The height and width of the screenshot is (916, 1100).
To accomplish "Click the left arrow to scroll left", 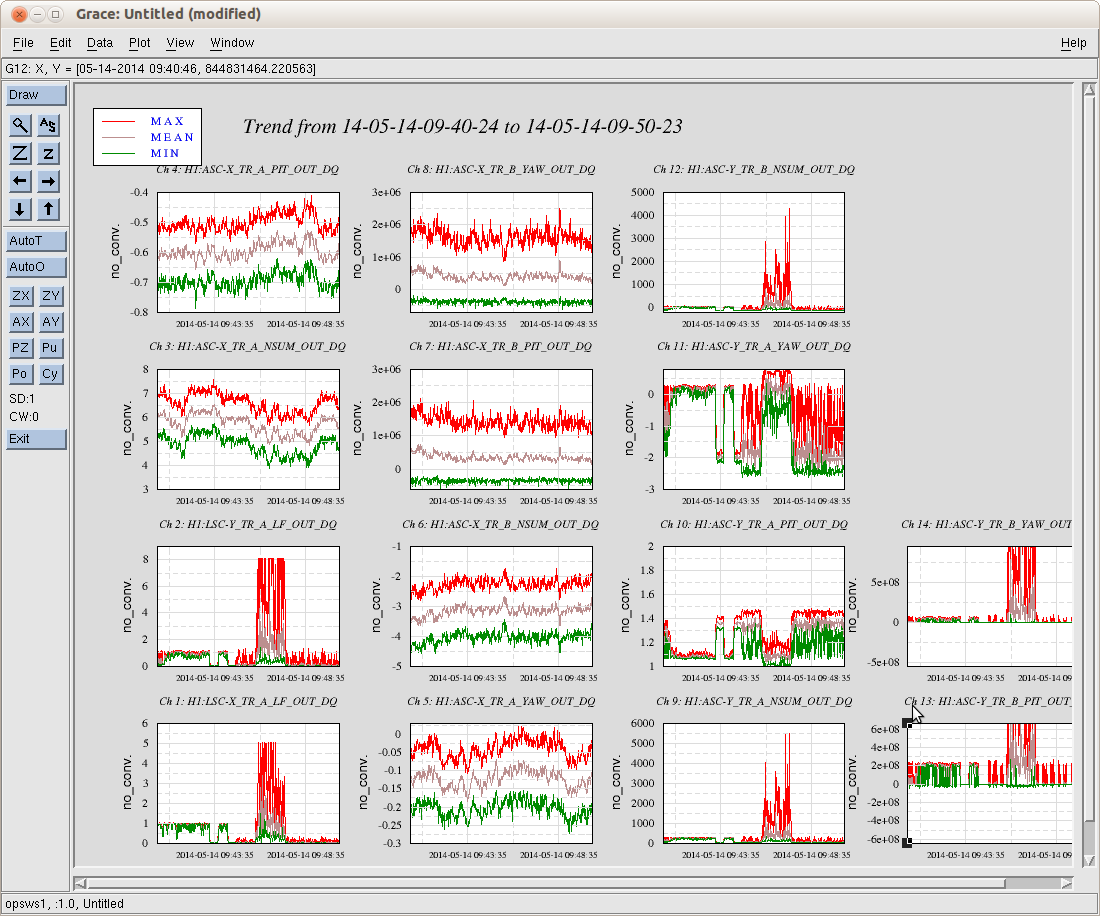I will pos(20,181).
